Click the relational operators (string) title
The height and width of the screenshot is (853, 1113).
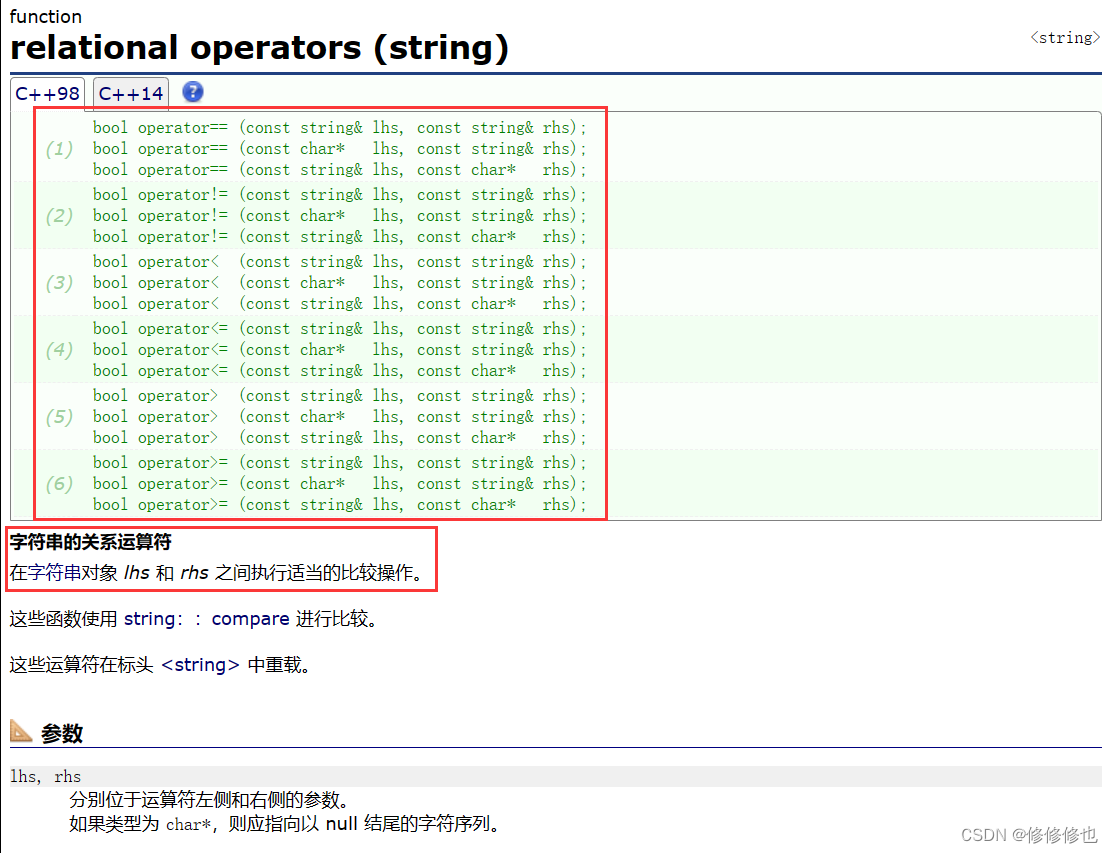click(260, 47)
